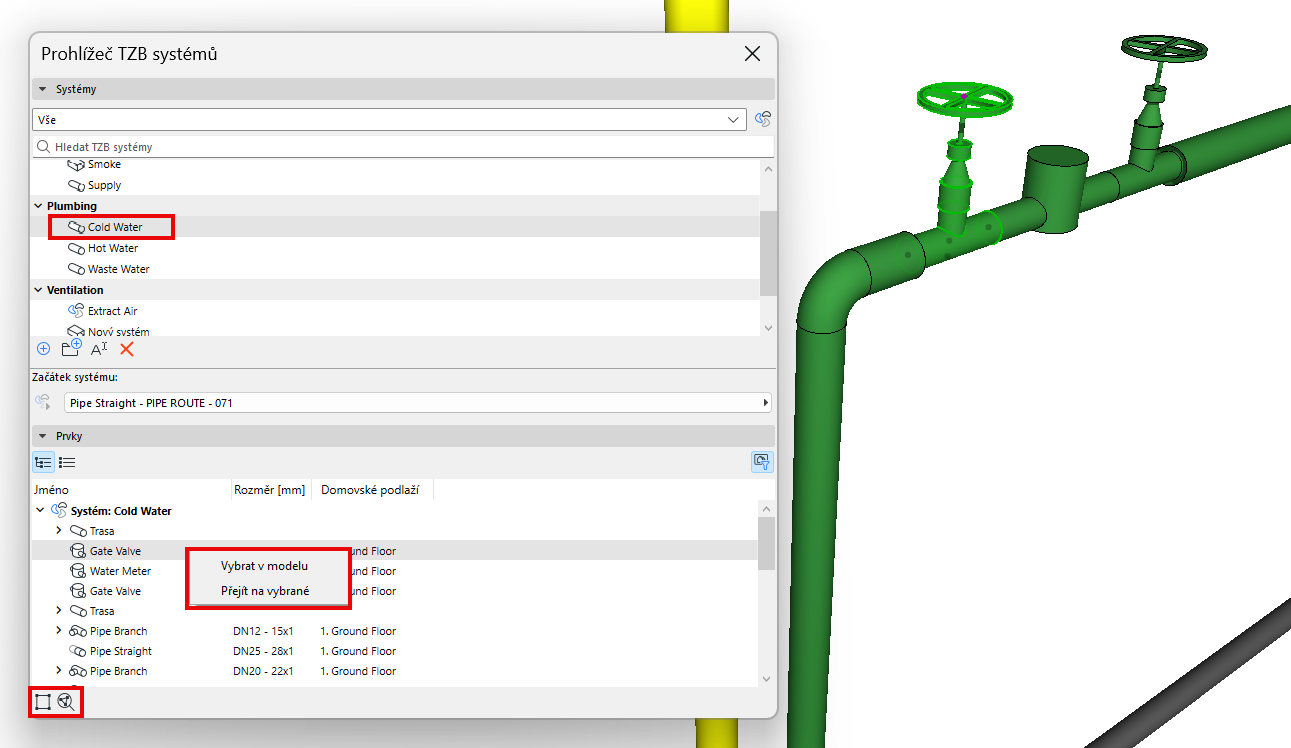Select the Hot Water system
This screenshot has width=1291, height=748.
pyautogui.click(x=113, y=248)
